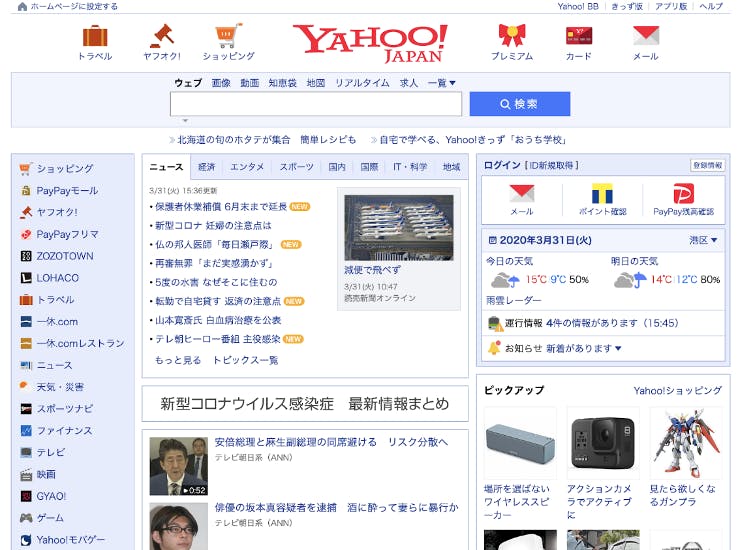Open the トラベル suitcase icon in header
The height and width of the screenshot is (550, 752).
click(95, 36)
